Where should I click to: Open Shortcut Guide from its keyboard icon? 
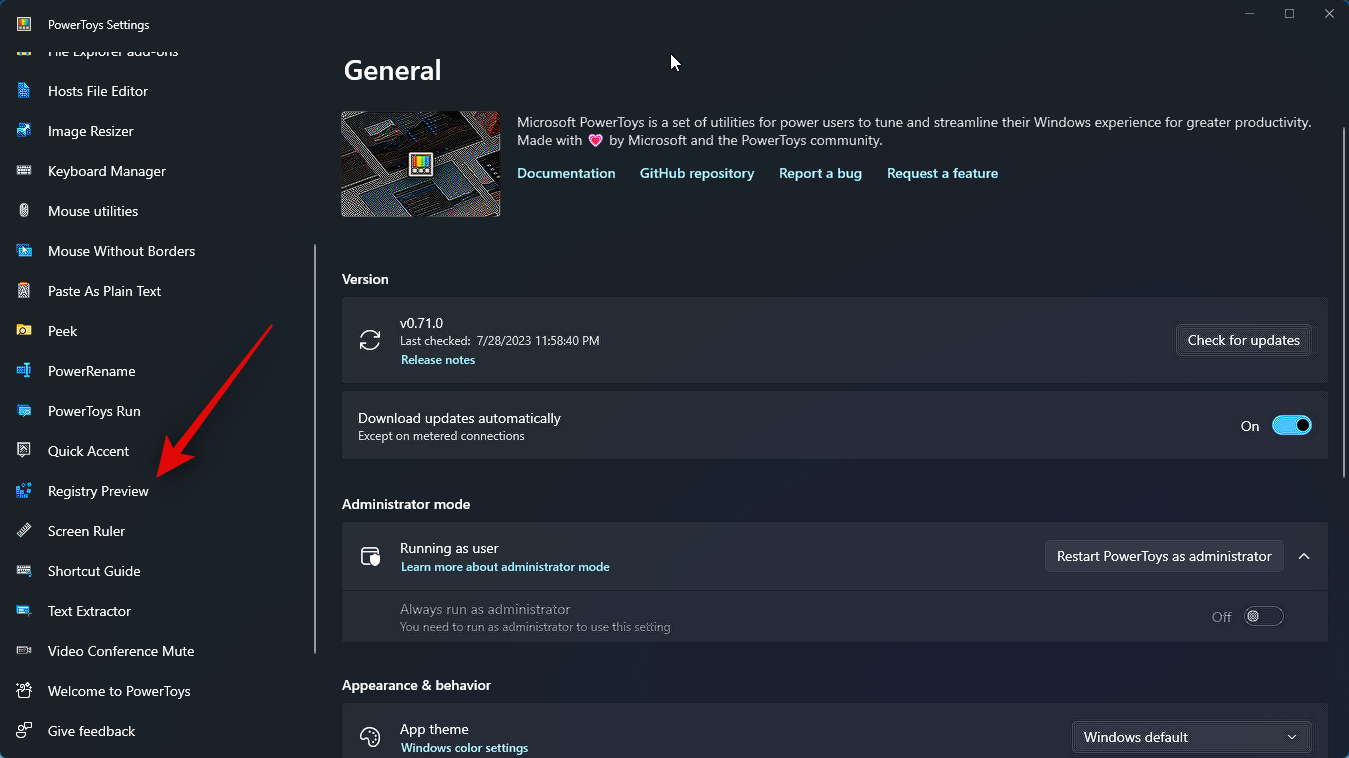point(24,571)
